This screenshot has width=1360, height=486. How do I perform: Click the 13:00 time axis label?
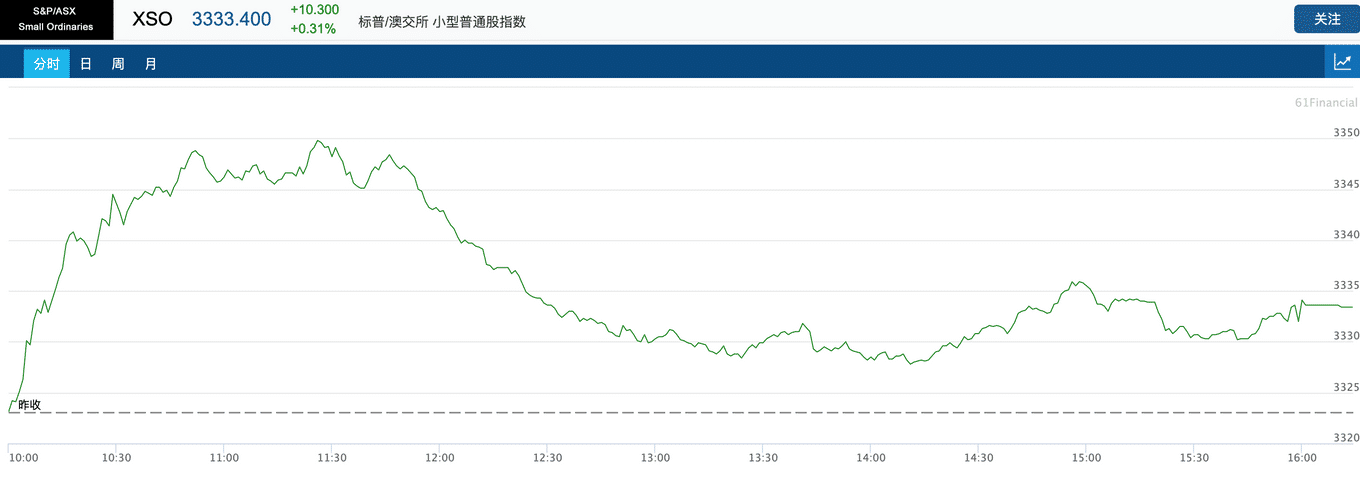pos(655,457)
